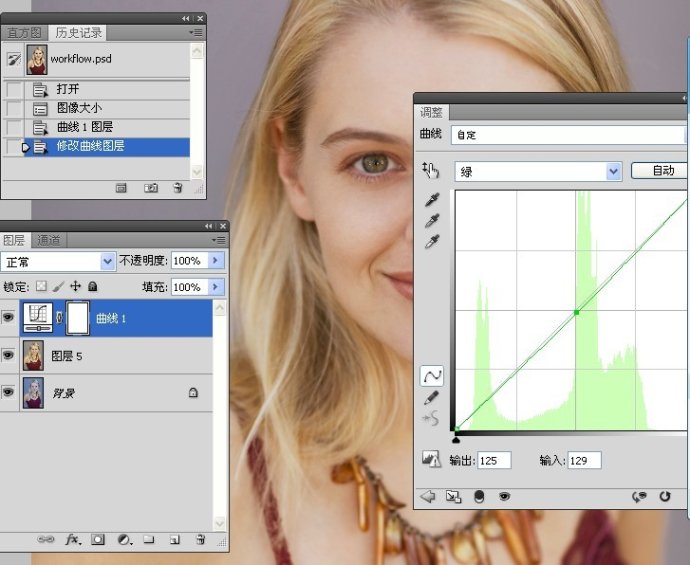Click the 自动 auto button

659,170
